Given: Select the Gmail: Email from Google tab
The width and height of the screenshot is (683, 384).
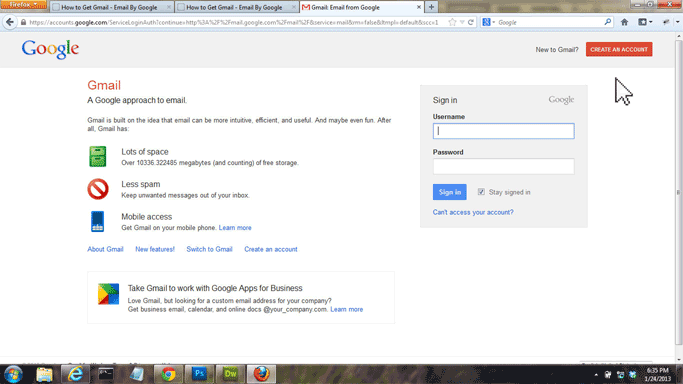Looking at the screenshot, I should click(x=362, y=7).
